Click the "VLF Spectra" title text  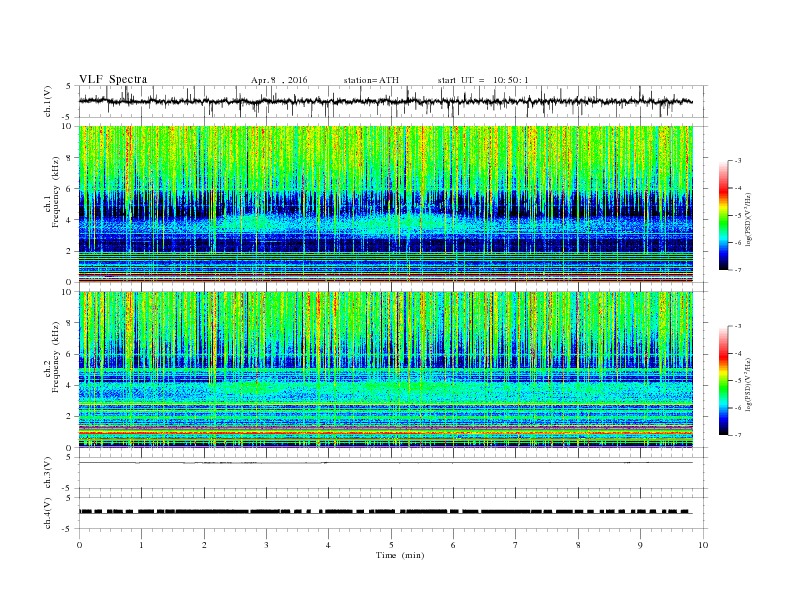pyautogui.click(x=113, y=79)
